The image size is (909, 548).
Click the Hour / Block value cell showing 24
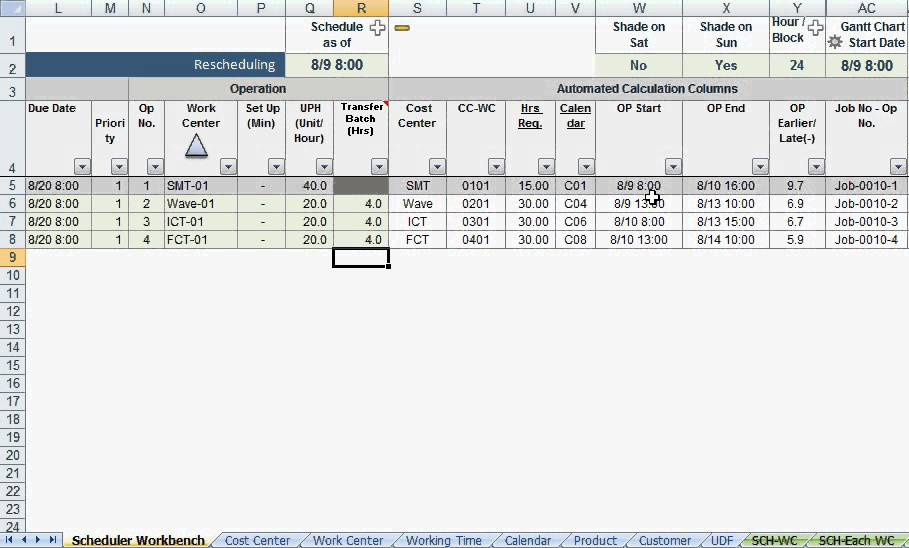(x=797, y=65)
